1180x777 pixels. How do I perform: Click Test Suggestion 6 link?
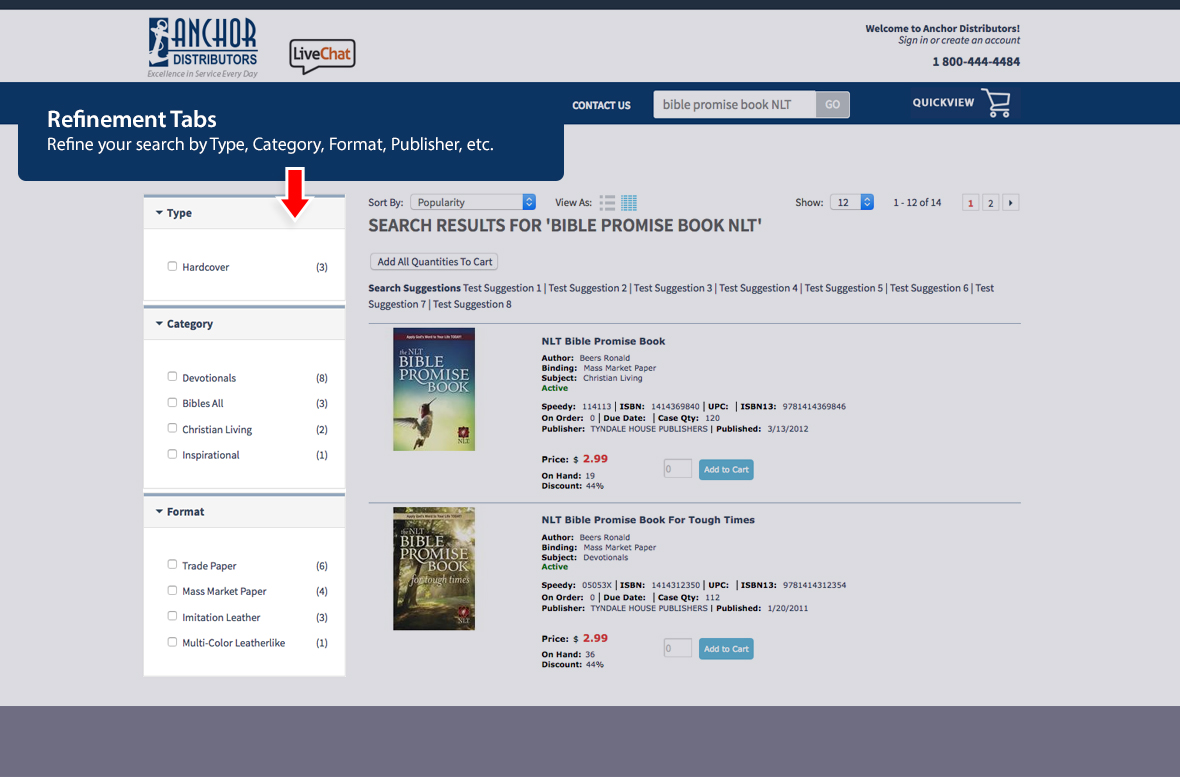coord(929,288)
